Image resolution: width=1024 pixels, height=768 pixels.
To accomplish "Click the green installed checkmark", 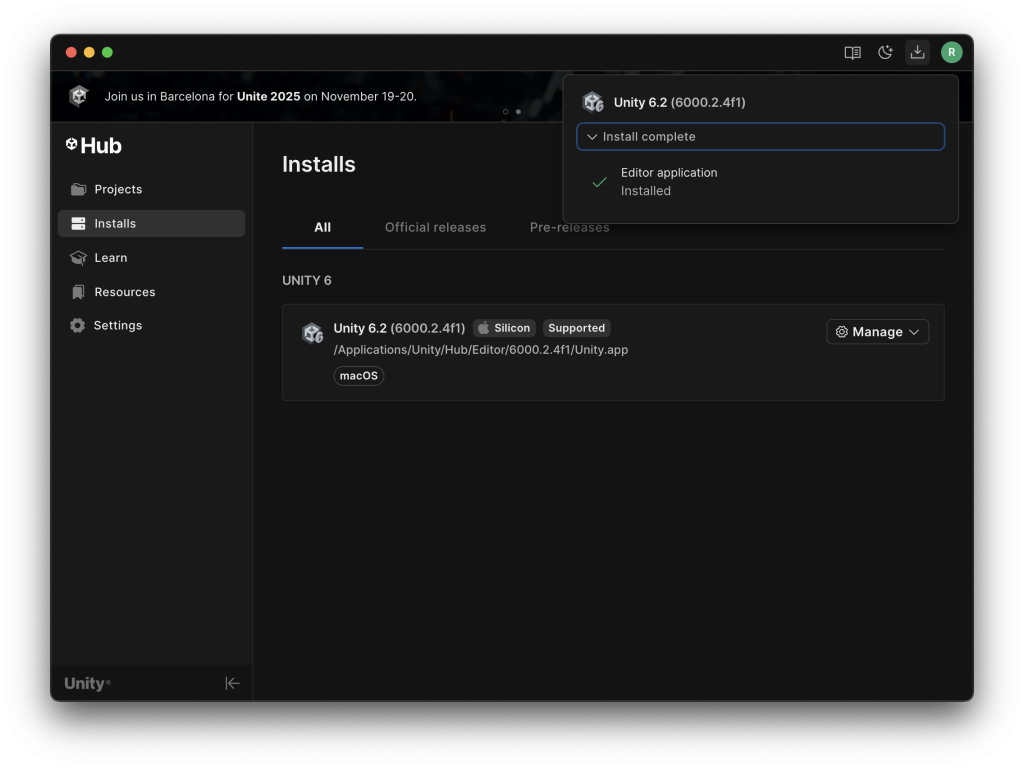I will coord(599,182).
